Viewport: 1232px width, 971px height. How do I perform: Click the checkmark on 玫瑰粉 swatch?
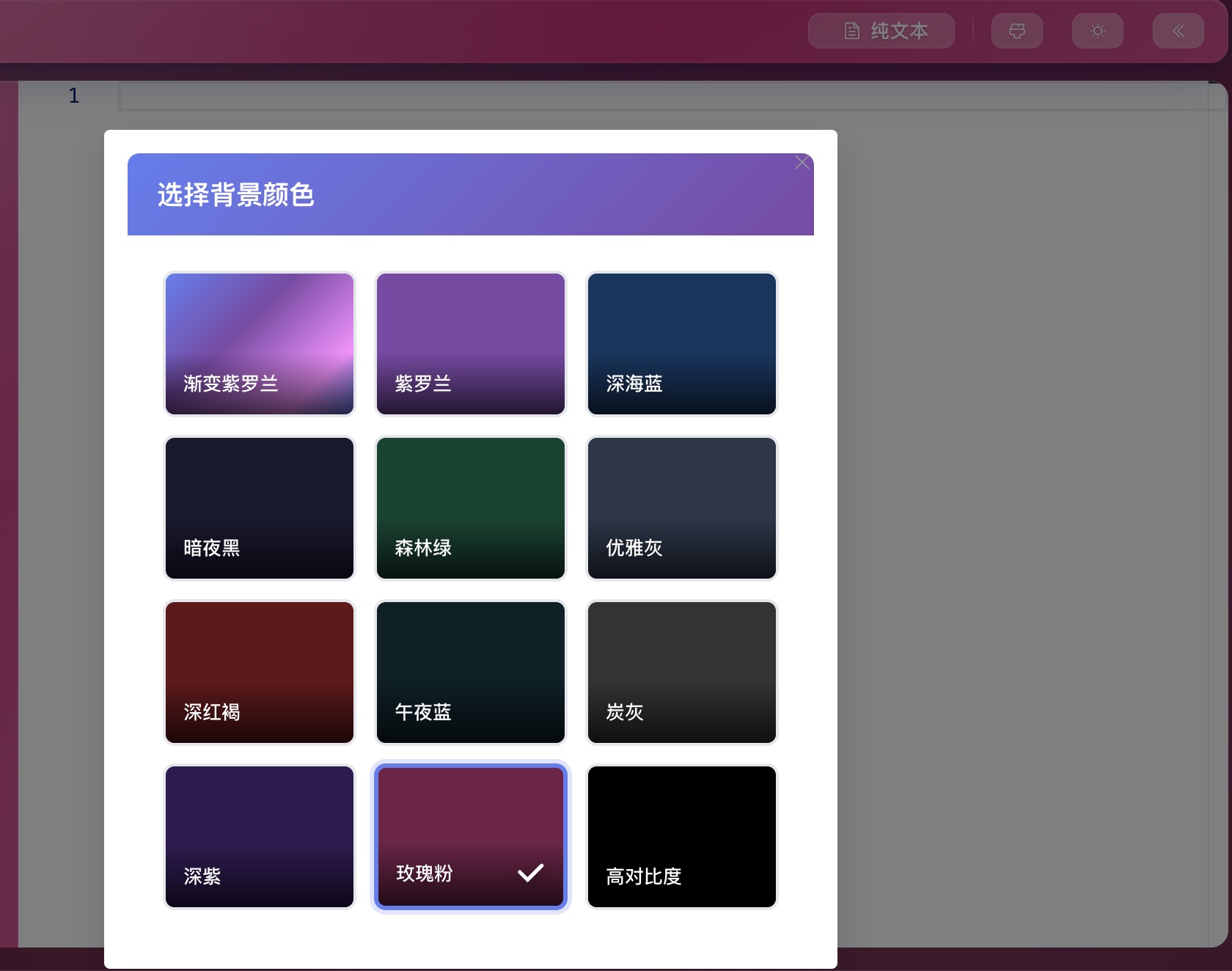tap(530, 873)
